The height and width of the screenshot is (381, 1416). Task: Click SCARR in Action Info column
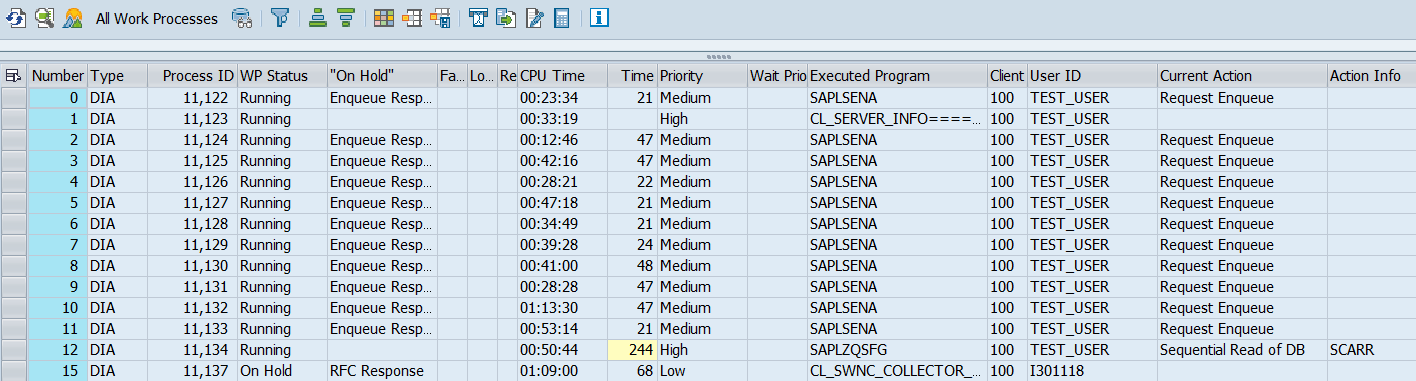(1371, 350)
